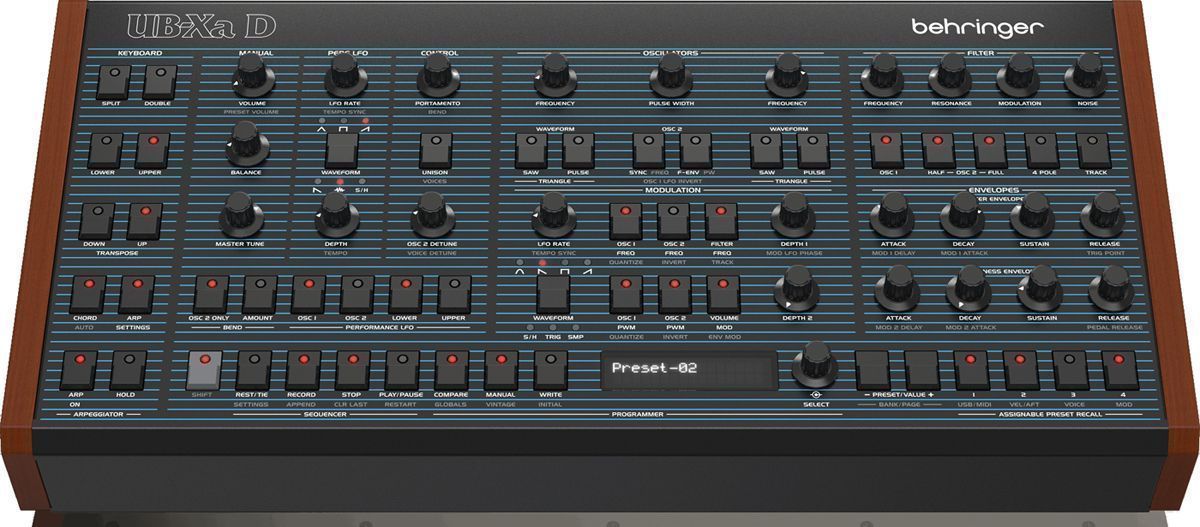Click the Select encoder knob
This screenshot has height=527, width=1200.
tap(816, 365)
